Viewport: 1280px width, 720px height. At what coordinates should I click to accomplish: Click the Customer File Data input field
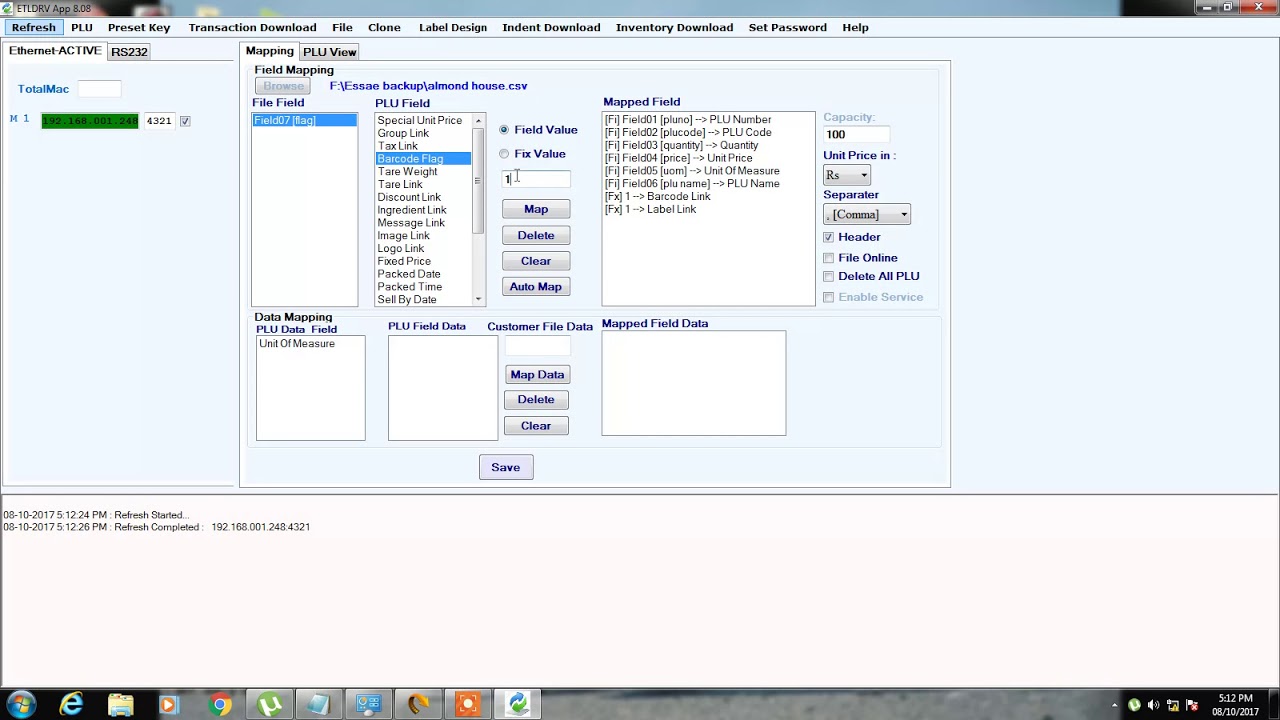[x=538, y=346]
